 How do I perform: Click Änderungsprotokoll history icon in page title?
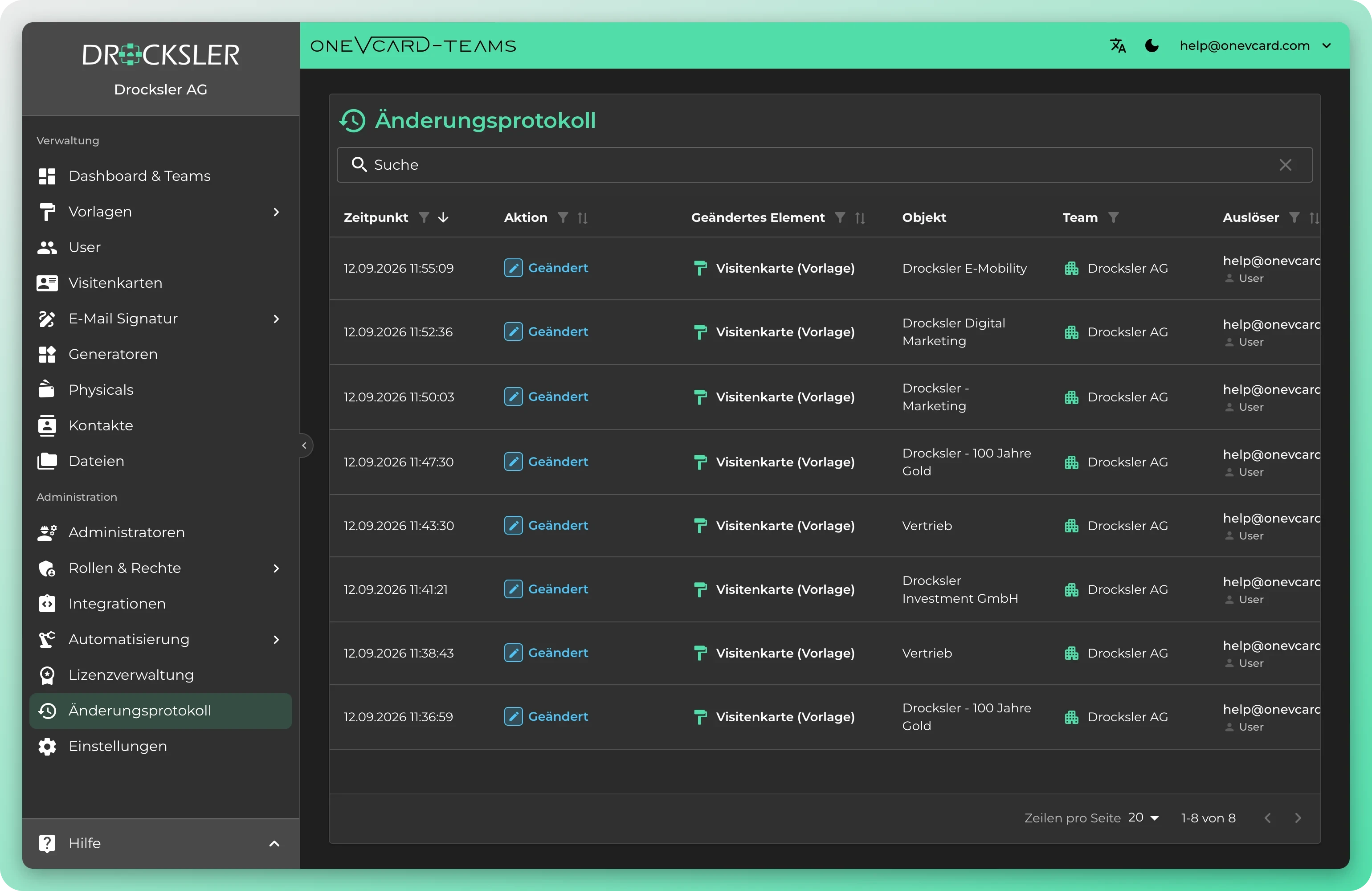coord(353,121)
